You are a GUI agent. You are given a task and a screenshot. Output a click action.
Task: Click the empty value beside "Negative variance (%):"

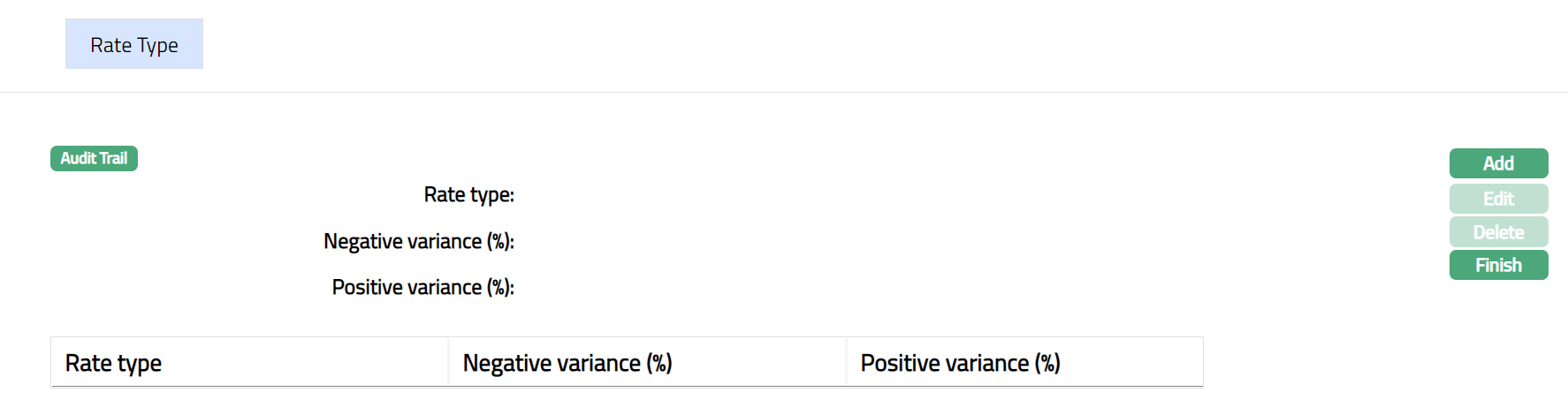[x=619, y=242]
